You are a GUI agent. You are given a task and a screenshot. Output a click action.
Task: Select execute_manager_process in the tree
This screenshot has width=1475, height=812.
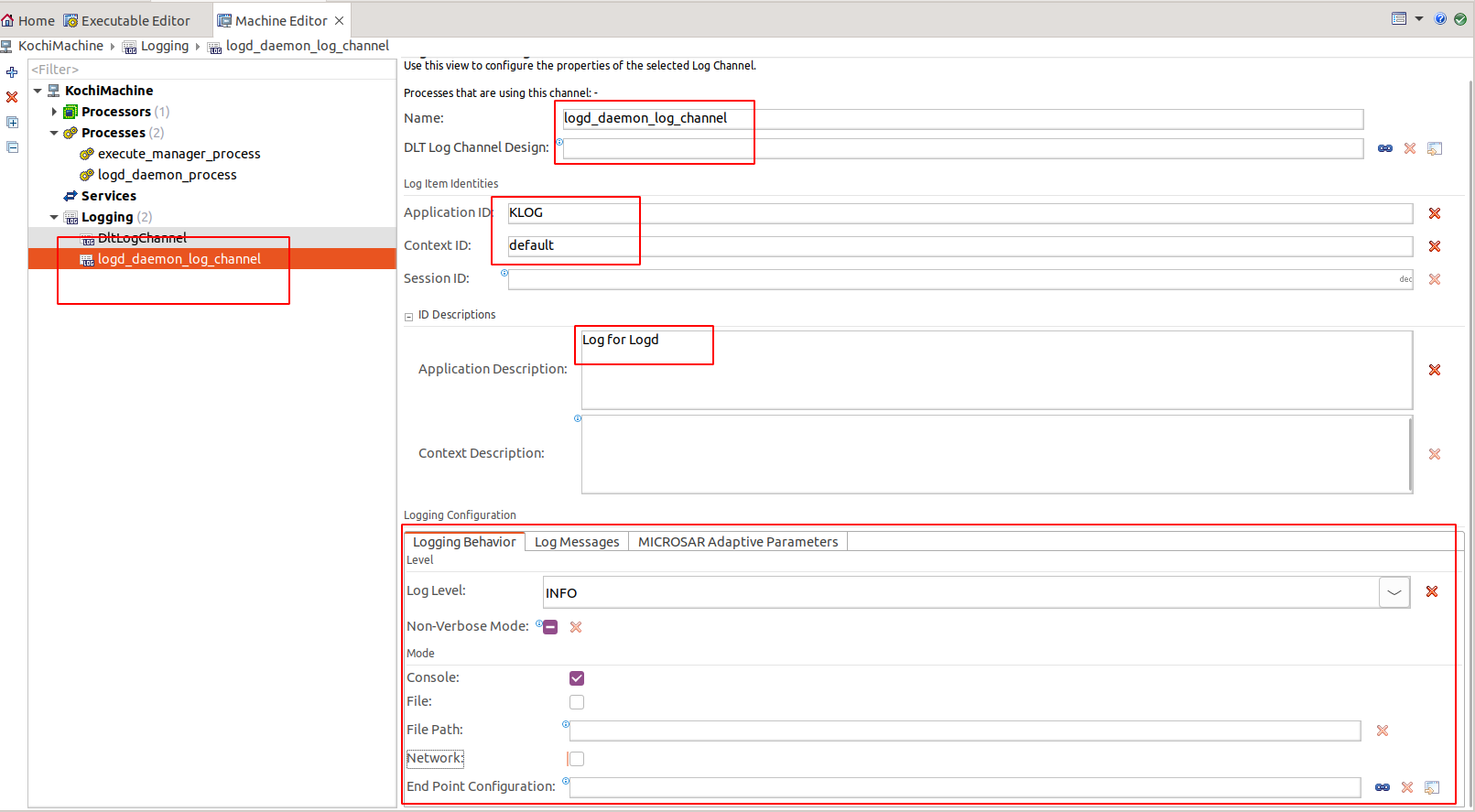[x=179, y=154]
